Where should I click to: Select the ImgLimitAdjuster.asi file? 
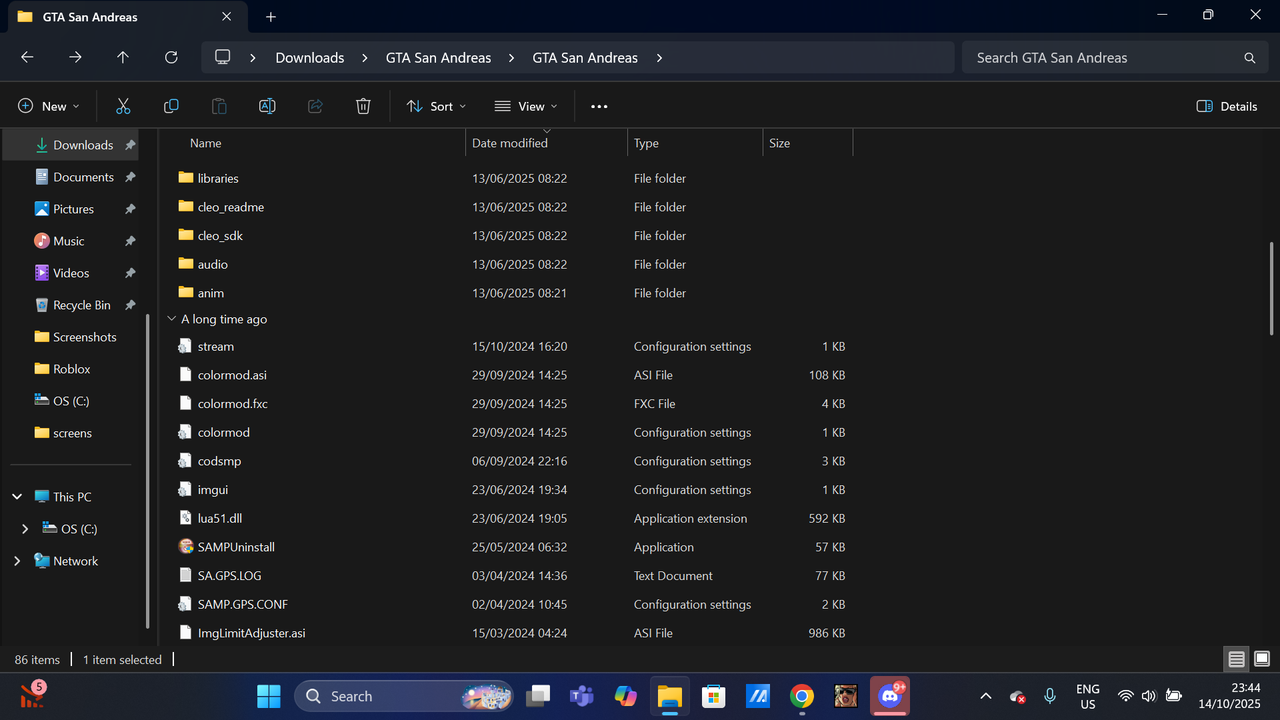tap(251, 633)
